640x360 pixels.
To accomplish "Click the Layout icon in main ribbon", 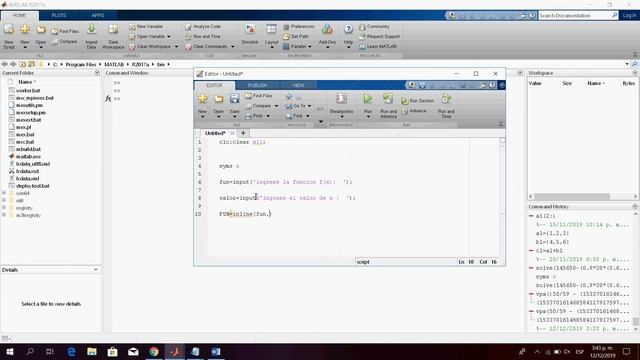I will [271, 29].
